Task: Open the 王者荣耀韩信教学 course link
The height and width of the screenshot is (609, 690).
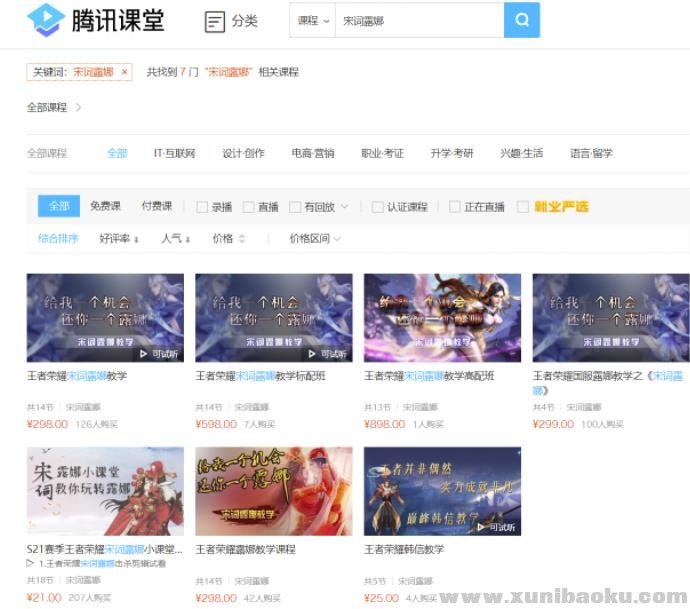Action: (x=404, y=549)
